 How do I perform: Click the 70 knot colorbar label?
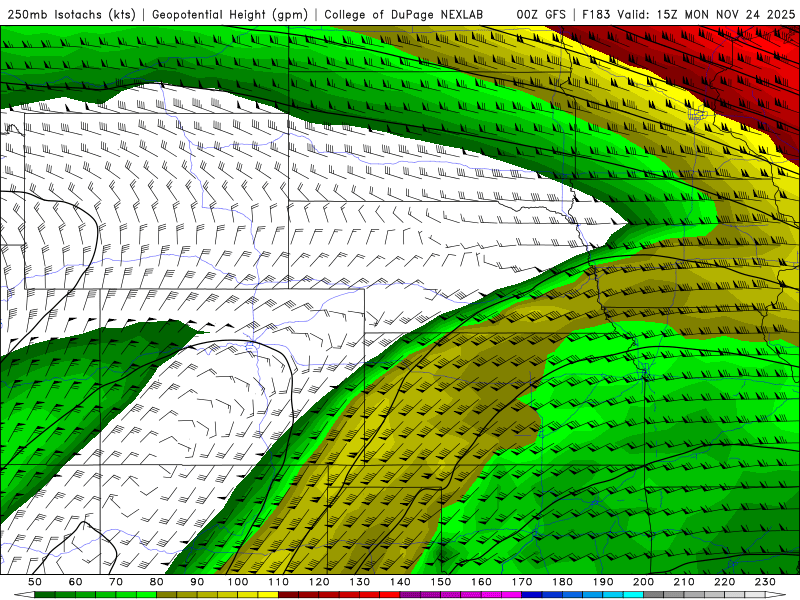click(116, 582)
